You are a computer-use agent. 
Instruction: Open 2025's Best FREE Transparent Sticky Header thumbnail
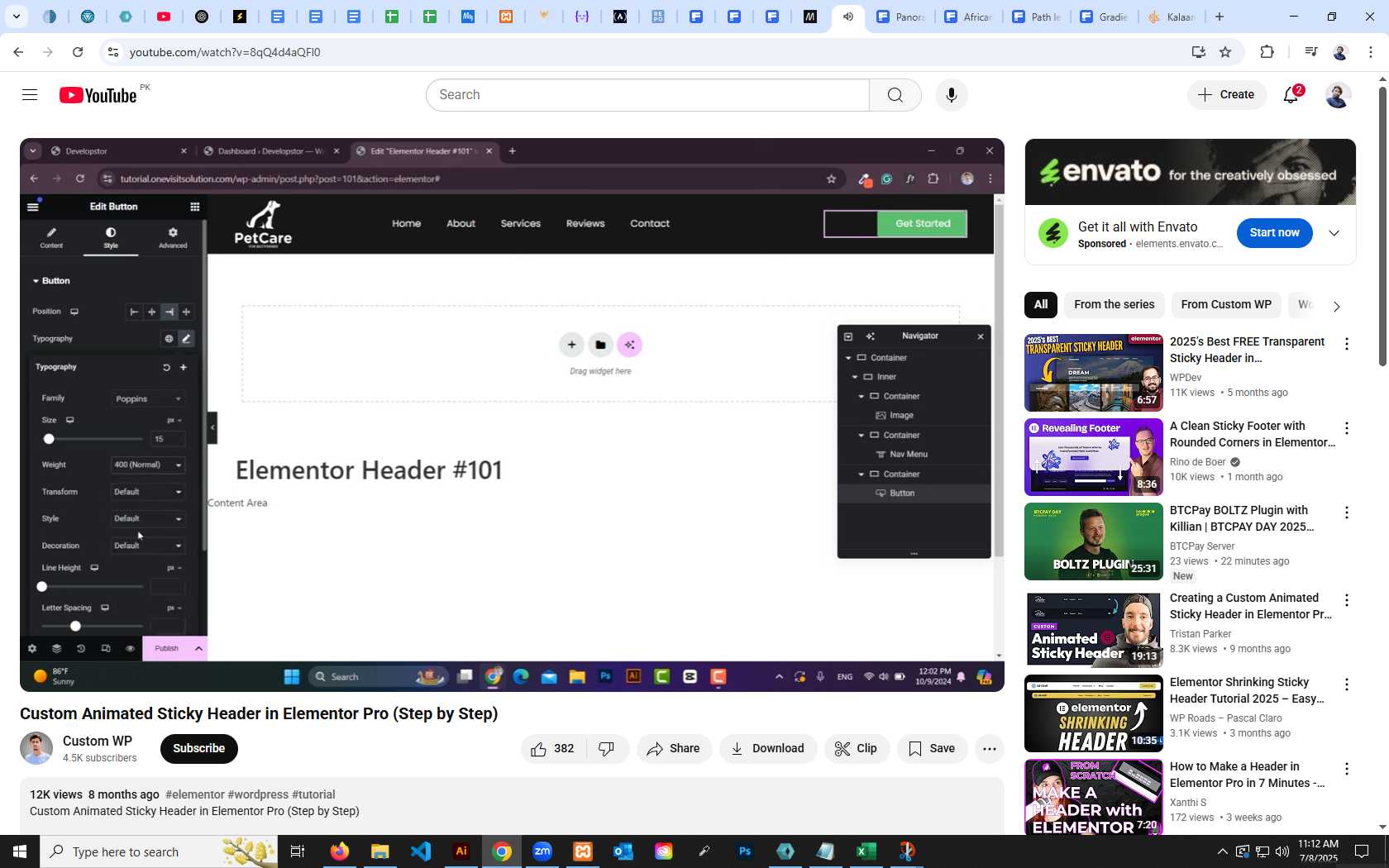(1094, 373)
